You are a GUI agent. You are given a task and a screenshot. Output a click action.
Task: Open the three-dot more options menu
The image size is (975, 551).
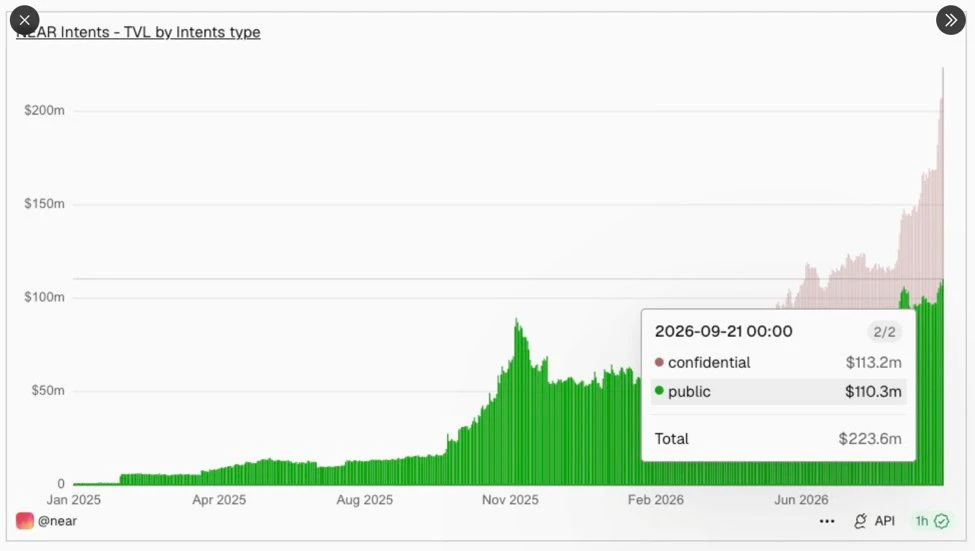coord(827,521)
